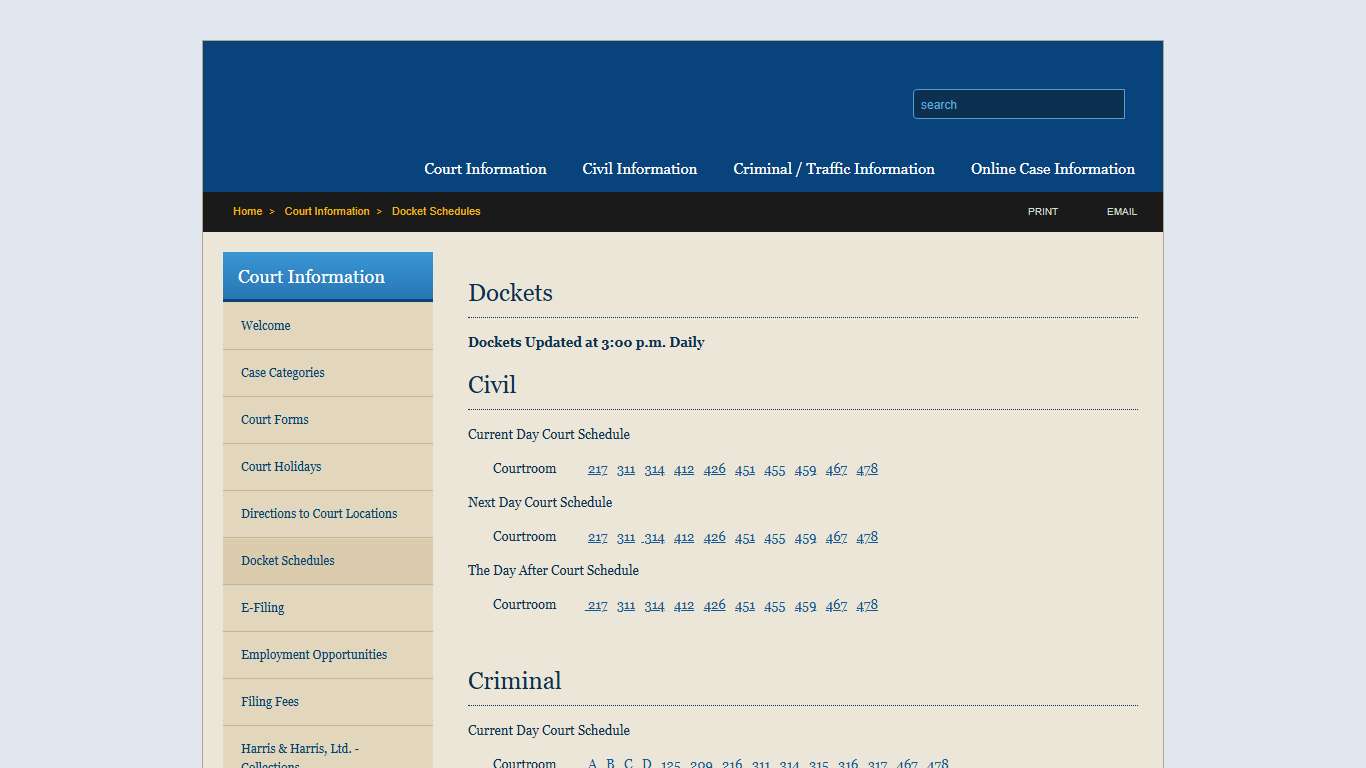This screenshot has width=1366, height=768.
Task: Open Court Information from the breadcrumb trail
Action: (x=327, y=211)
